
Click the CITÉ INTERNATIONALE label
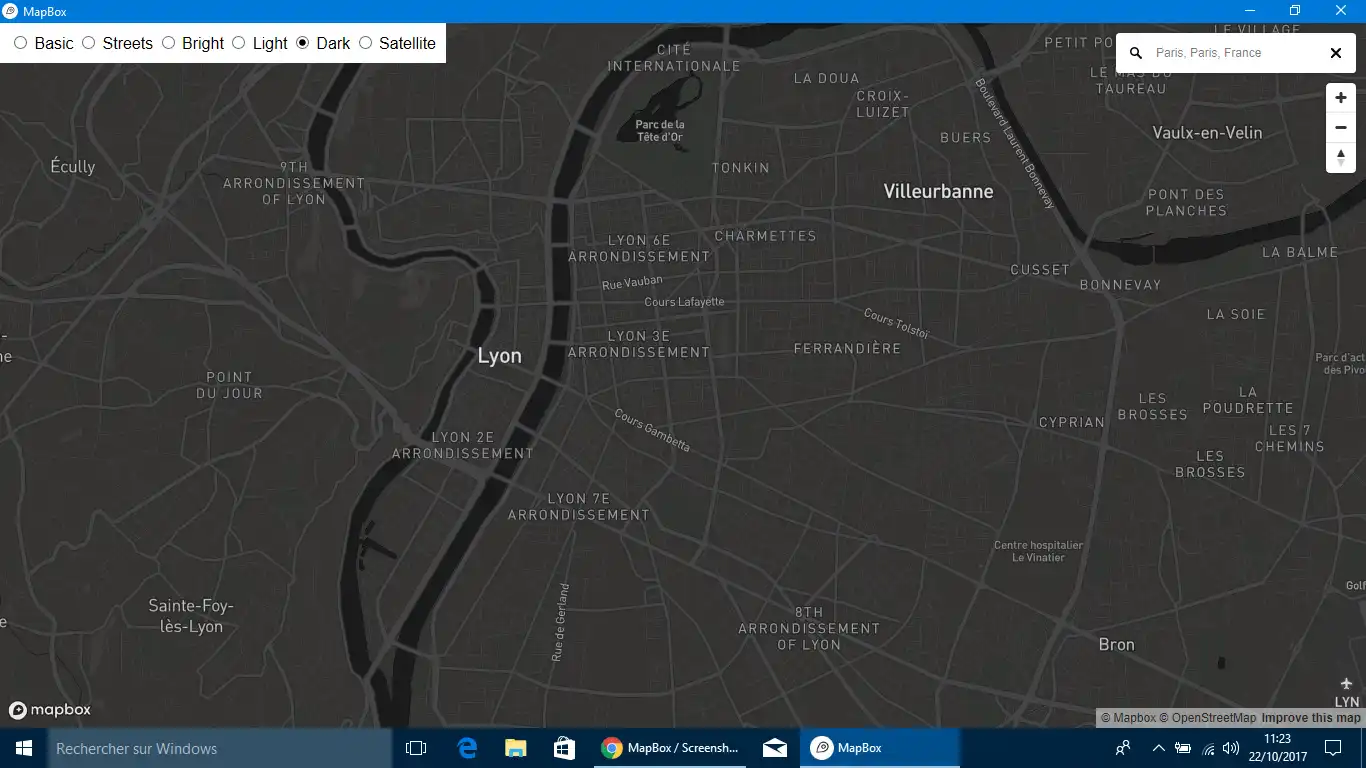tap(674, 58)
